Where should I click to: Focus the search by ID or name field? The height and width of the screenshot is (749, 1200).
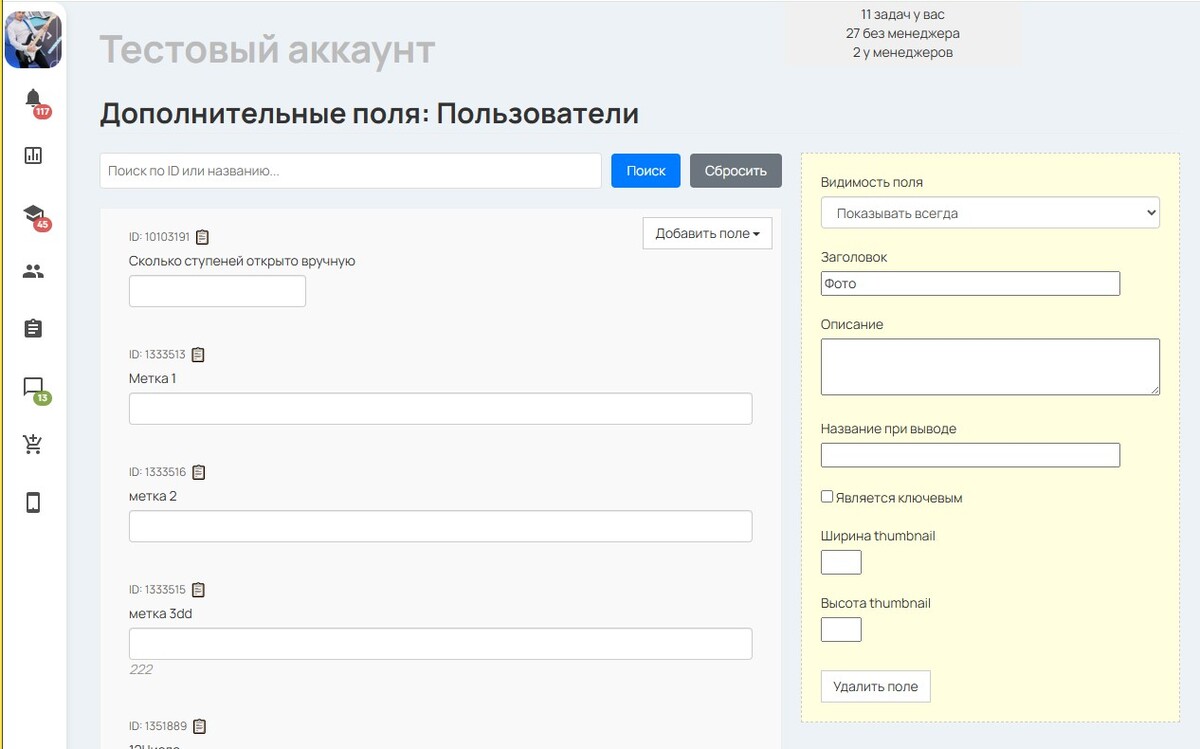(350, 171)
